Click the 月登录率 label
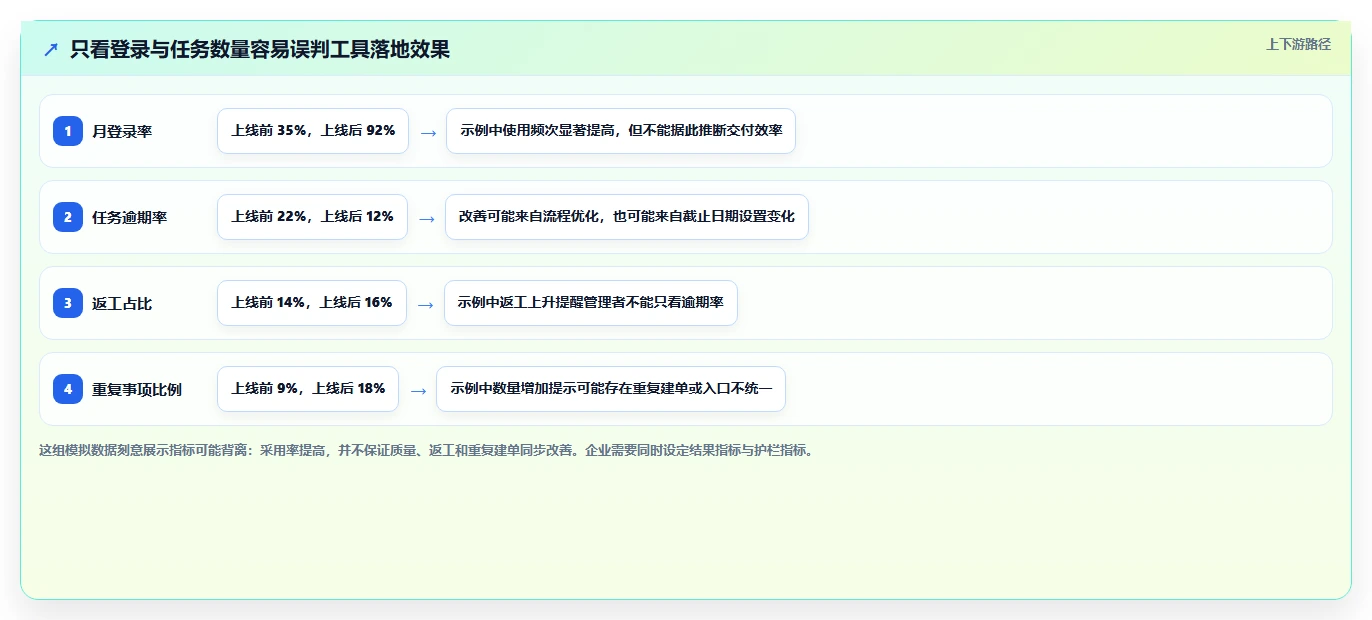 click(122, 131)
